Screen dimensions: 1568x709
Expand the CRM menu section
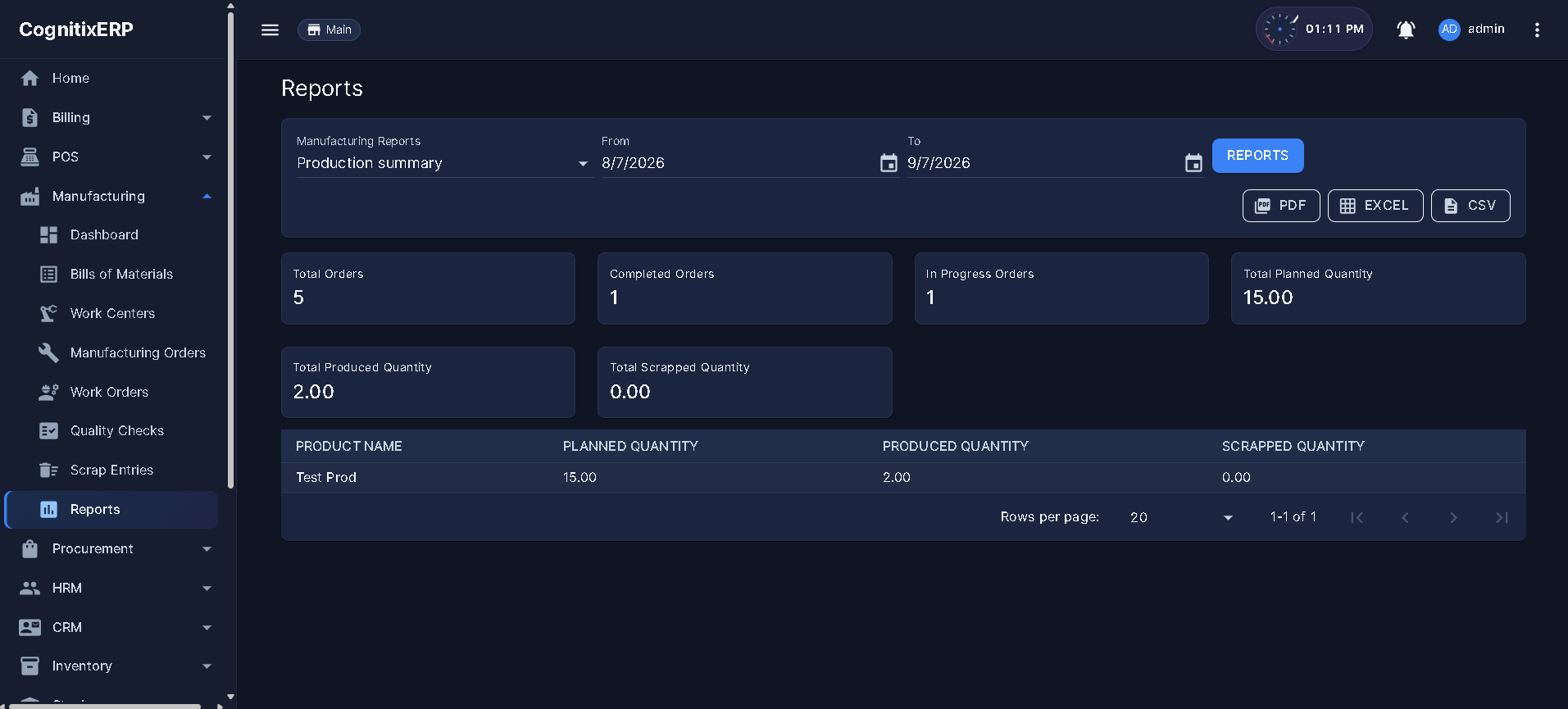pos(207,628)
